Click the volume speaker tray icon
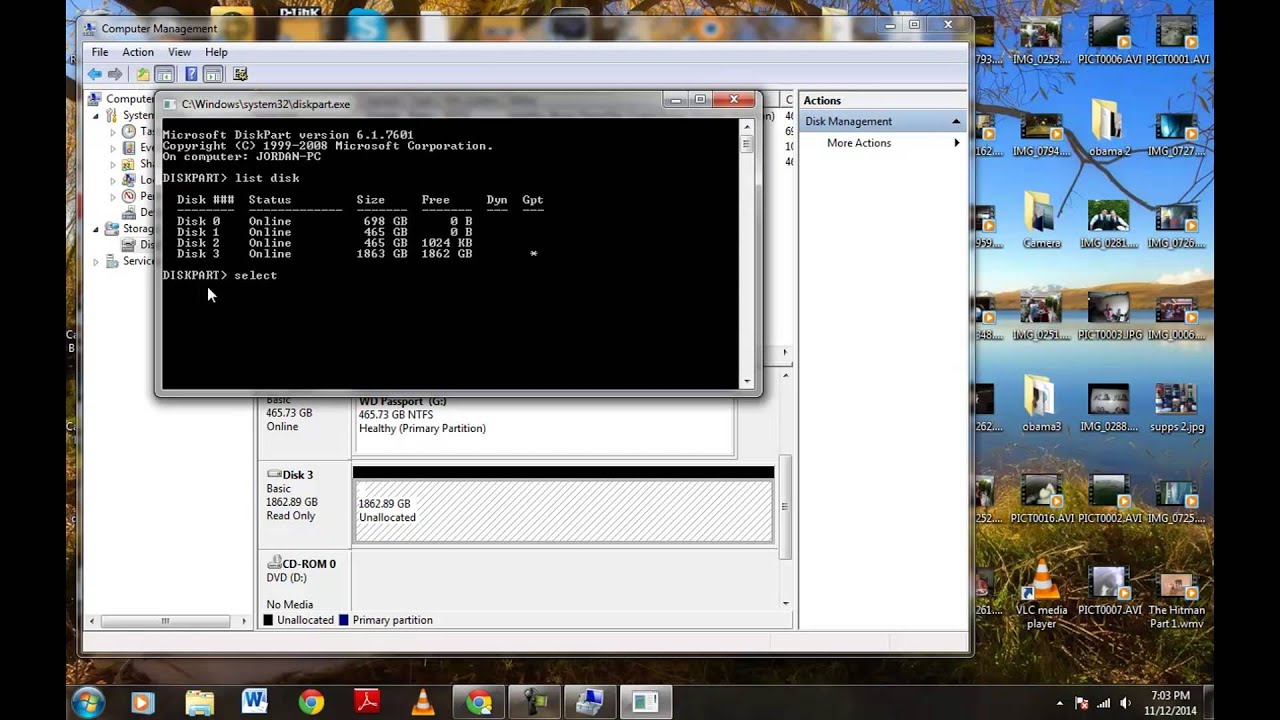 pyautogui.click(x=1126, y=703)
